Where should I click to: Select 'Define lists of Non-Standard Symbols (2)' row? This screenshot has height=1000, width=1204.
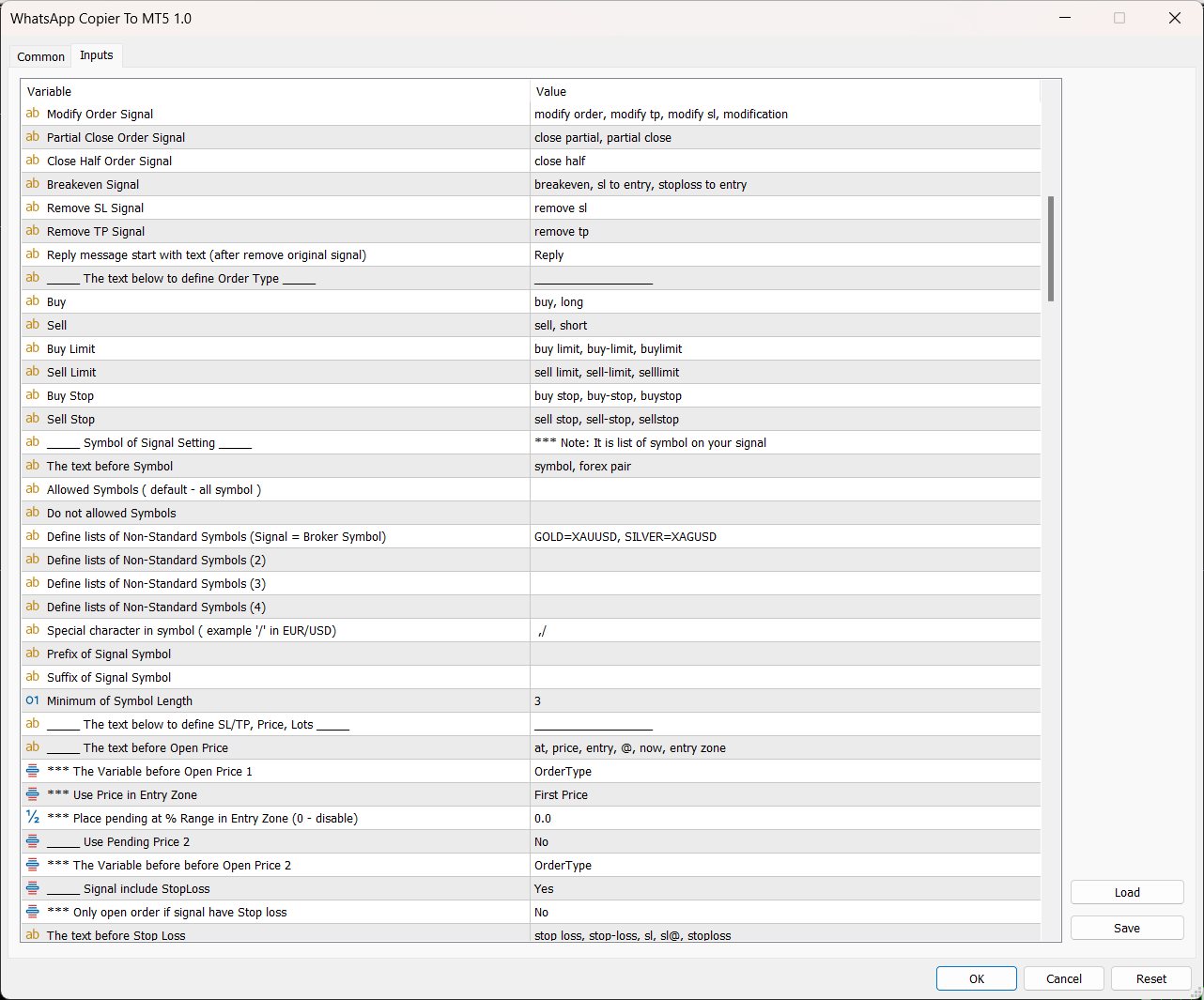[531, 560]
